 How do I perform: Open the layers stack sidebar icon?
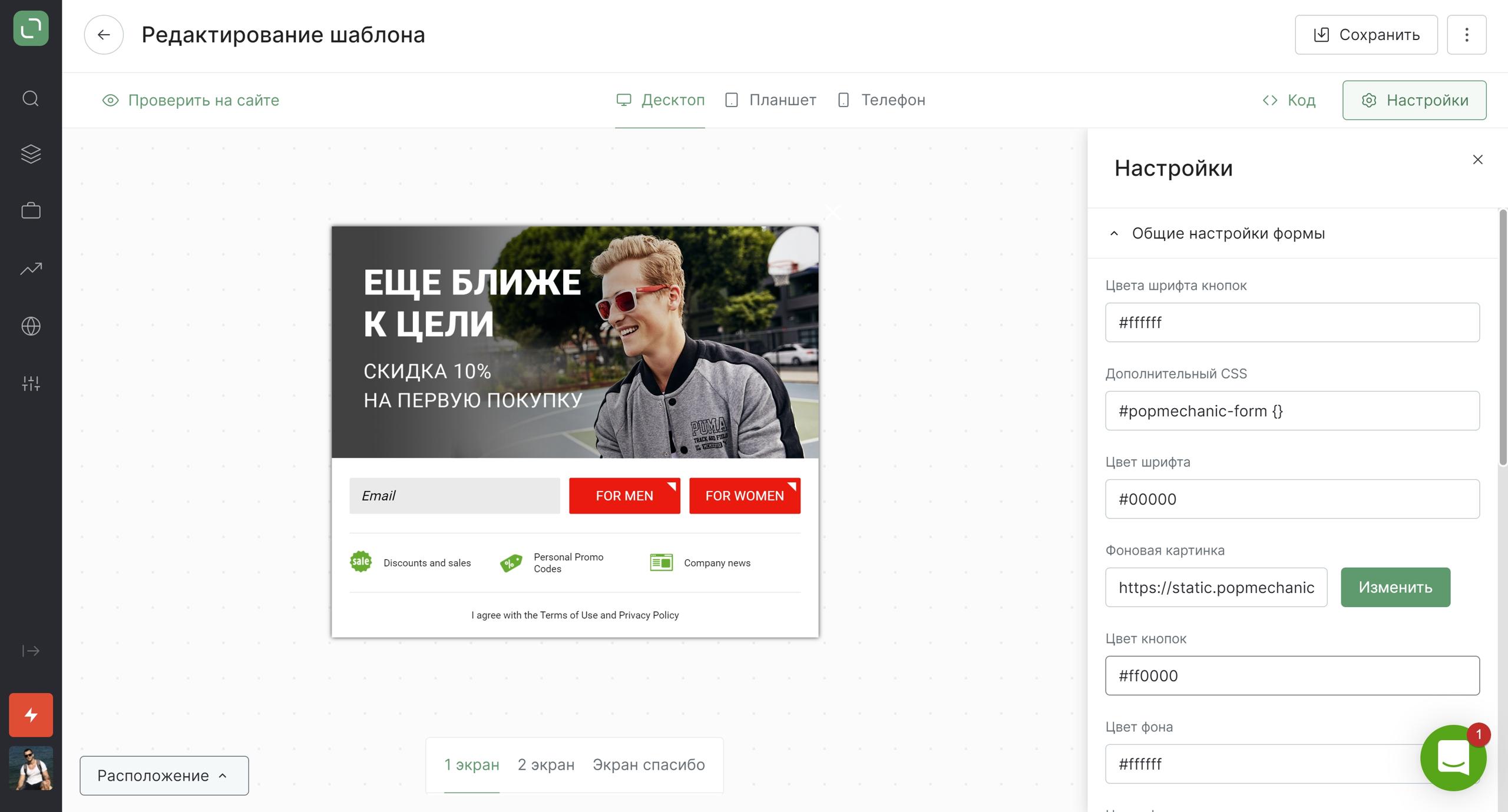click(x=31, y=154)
